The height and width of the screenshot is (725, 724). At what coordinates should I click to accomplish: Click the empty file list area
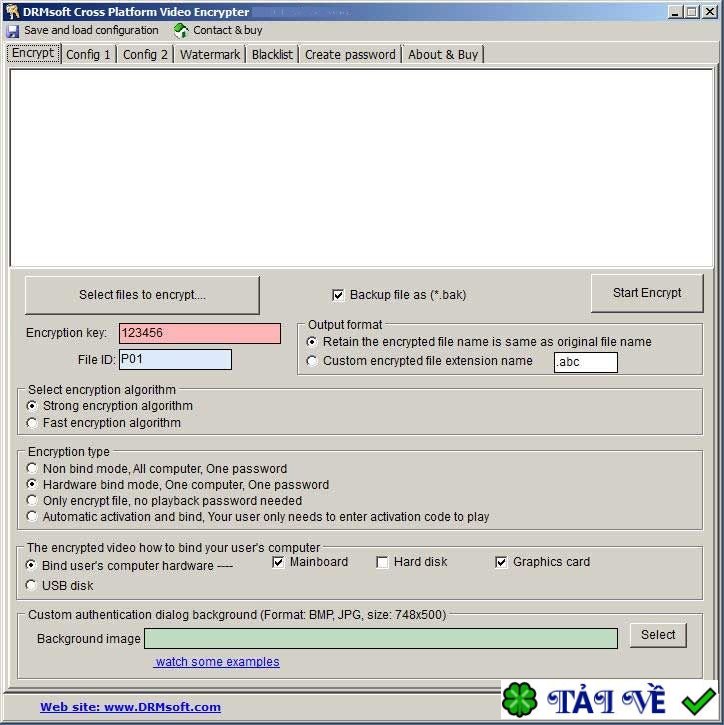[362, 168]
